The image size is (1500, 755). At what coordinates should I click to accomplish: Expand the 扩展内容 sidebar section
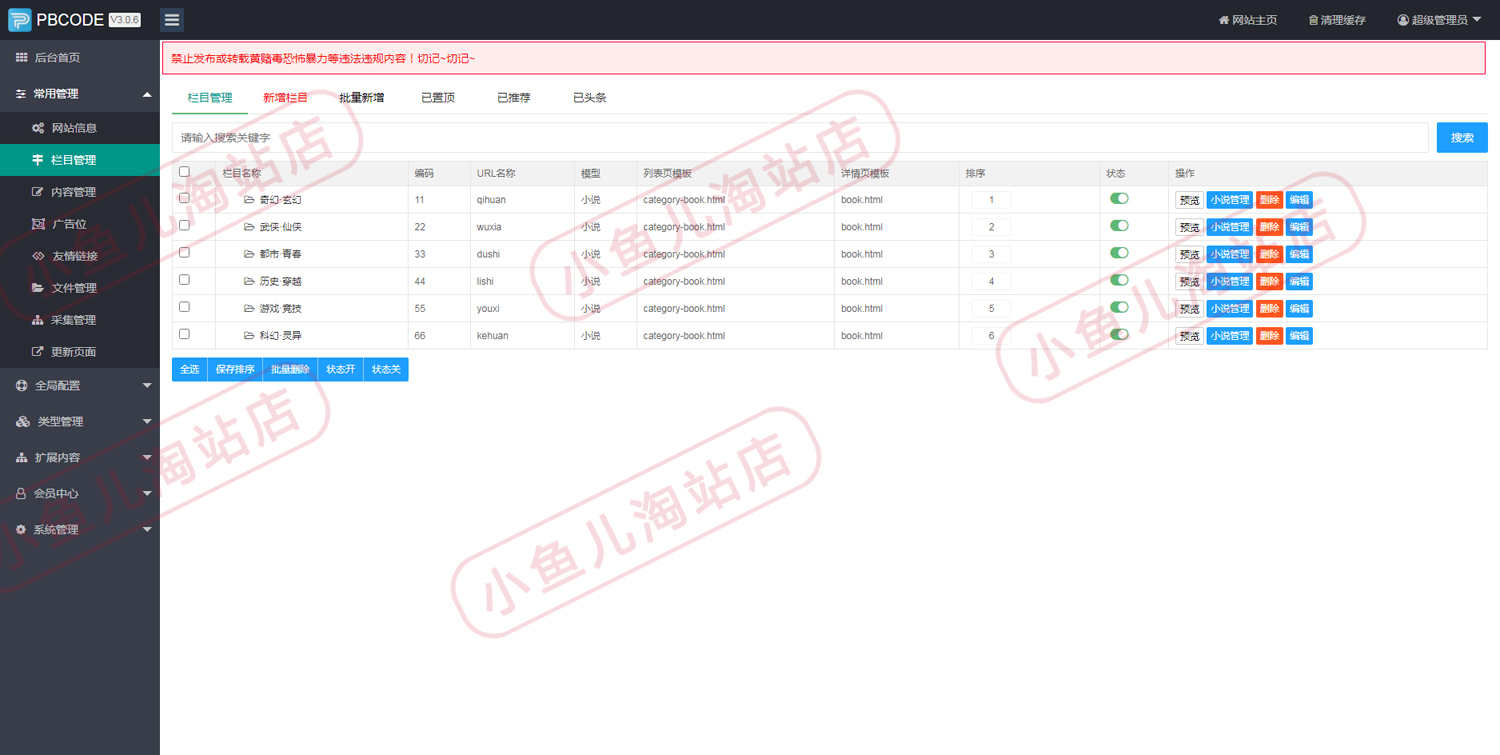(80, 457)
